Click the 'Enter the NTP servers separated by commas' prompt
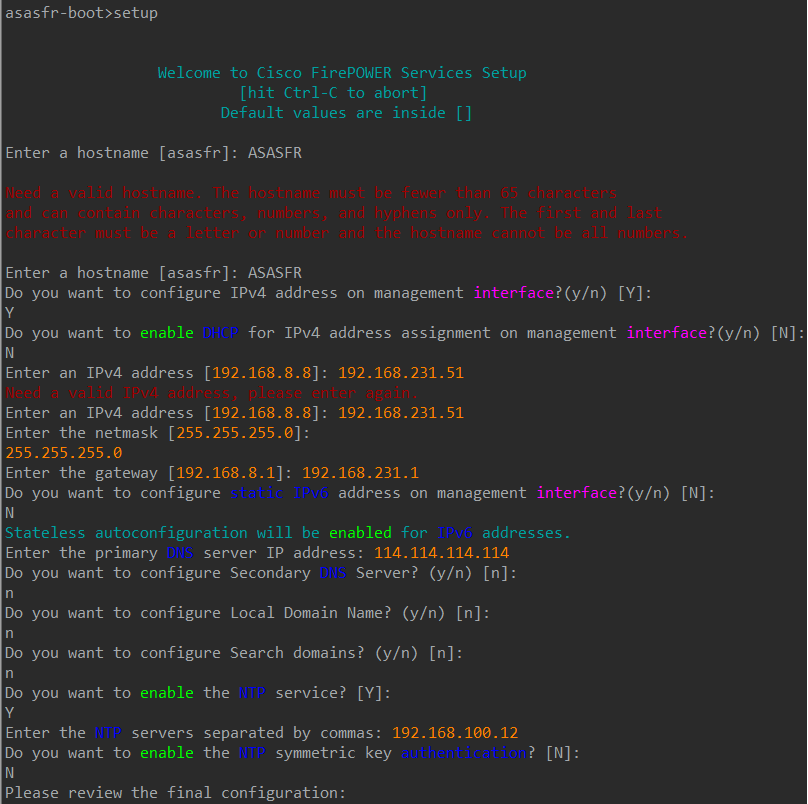The height and width of the screenshot is (804, 808). click(x=194, y=733)
